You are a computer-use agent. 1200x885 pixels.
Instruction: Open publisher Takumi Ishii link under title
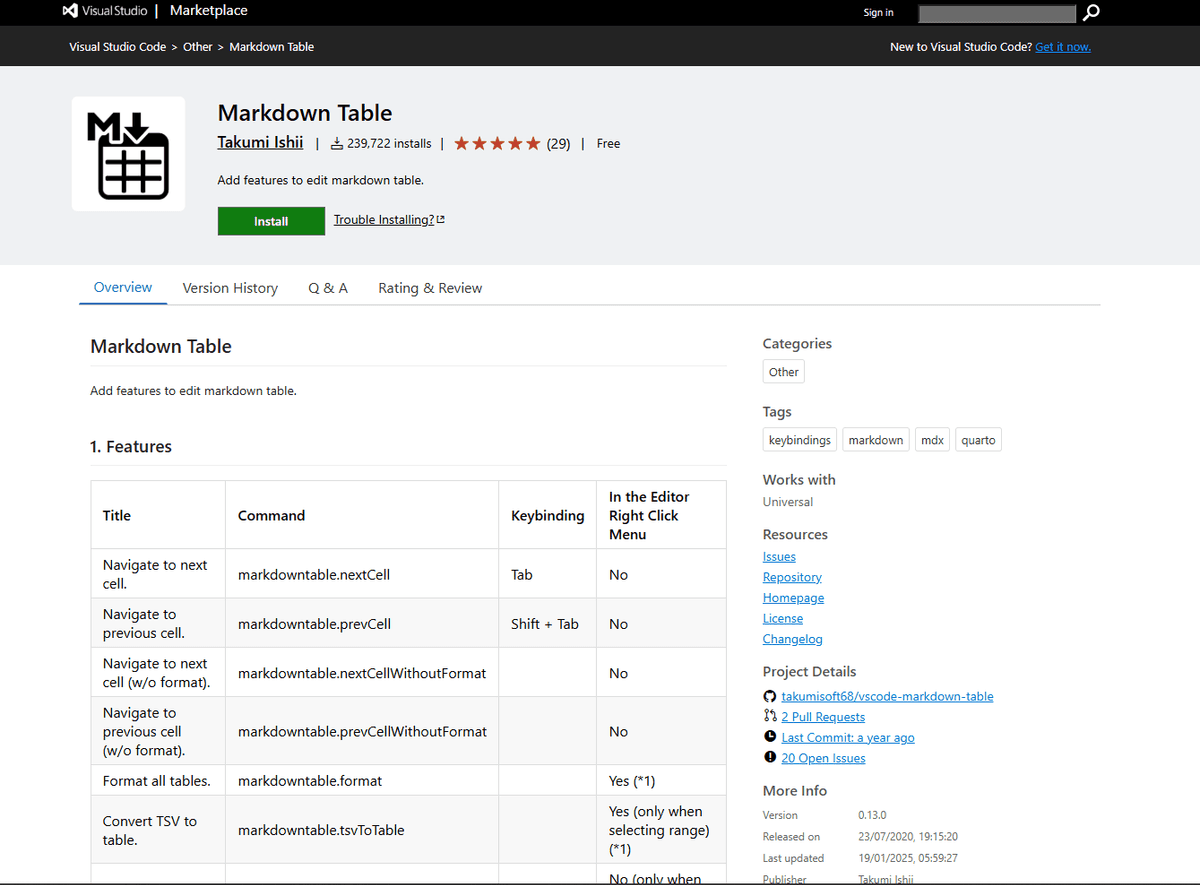coord(260,143)
